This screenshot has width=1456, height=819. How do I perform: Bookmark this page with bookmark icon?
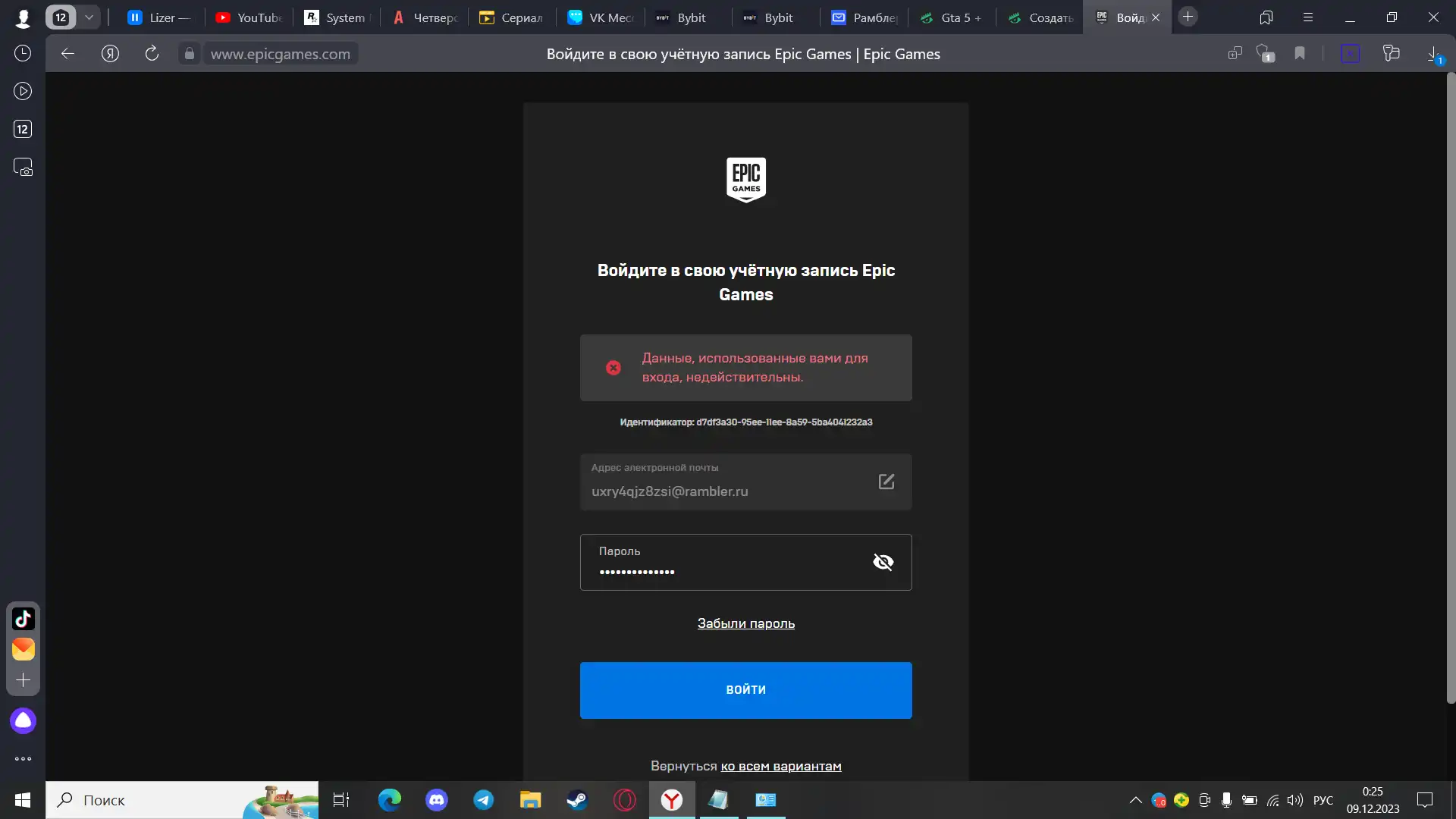1300,53
